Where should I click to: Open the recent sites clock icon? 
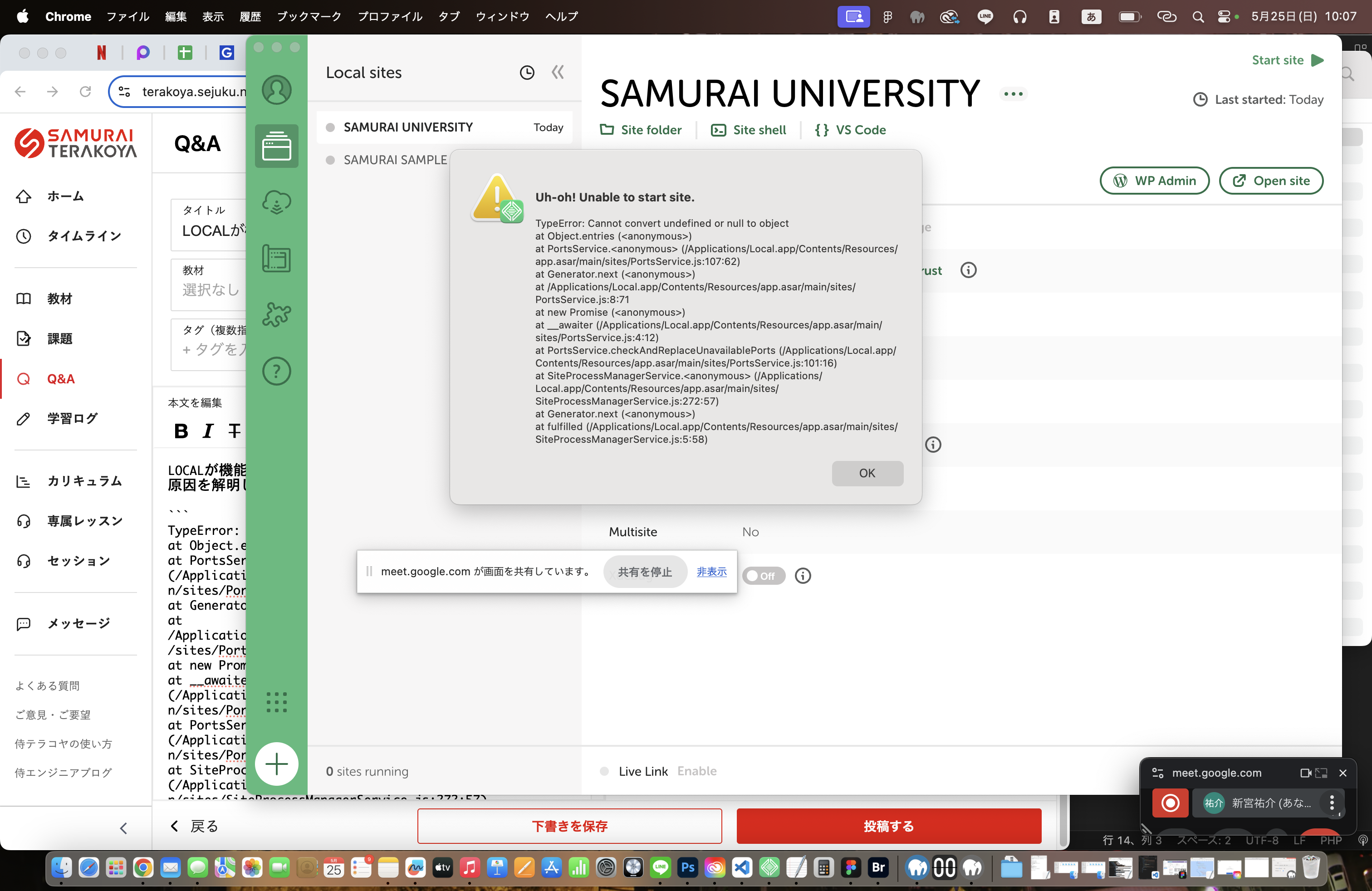(x=526, y=73)
